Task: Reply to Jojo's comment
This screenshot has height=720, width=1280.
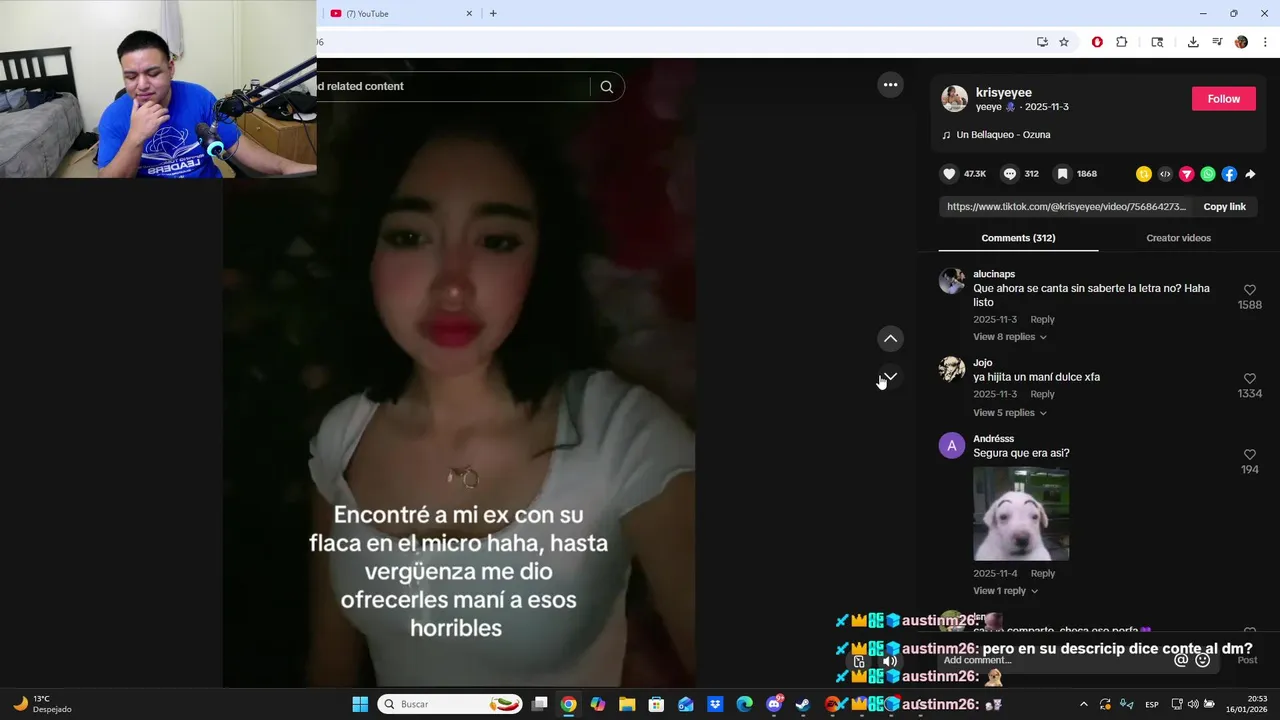Action: pyautogui.click(x=1042, y=394)
